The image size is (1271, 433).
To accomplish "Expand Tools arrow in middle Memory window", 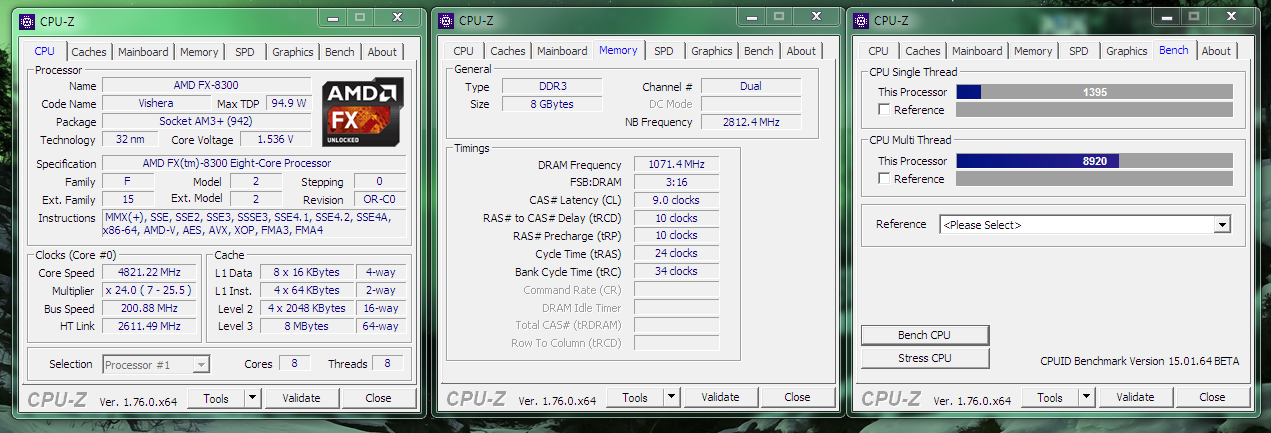I will (671, 398).
